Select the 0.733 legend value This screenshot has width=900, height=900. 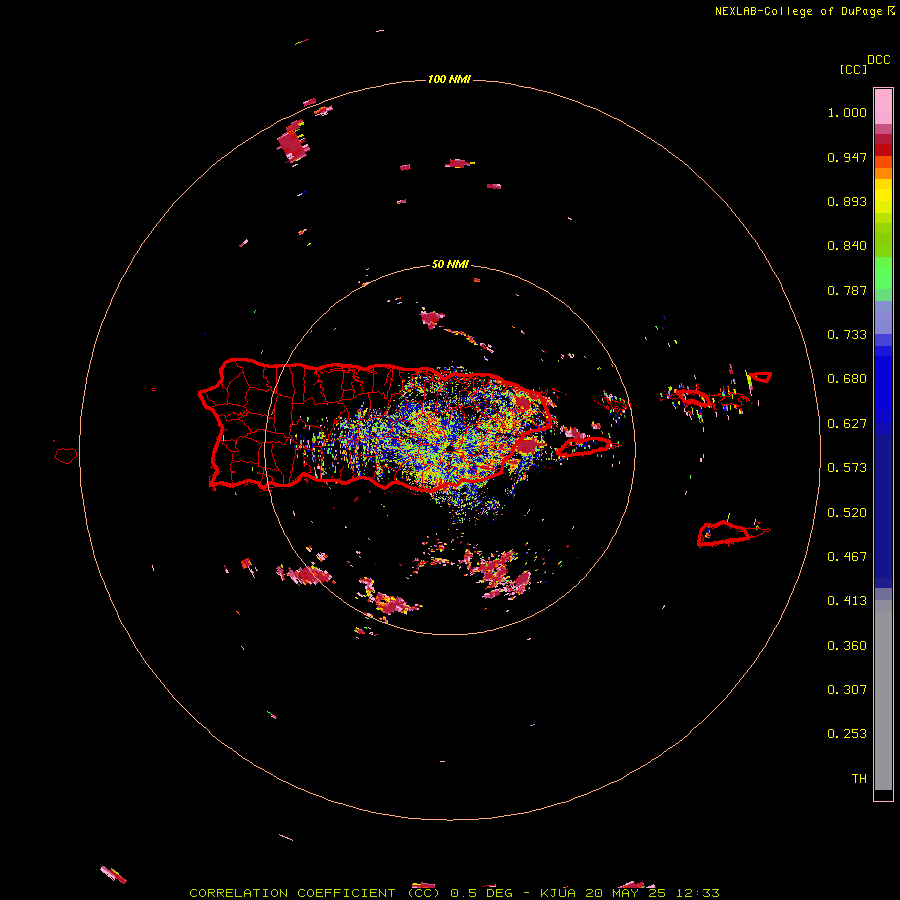[x=847, y=335]
